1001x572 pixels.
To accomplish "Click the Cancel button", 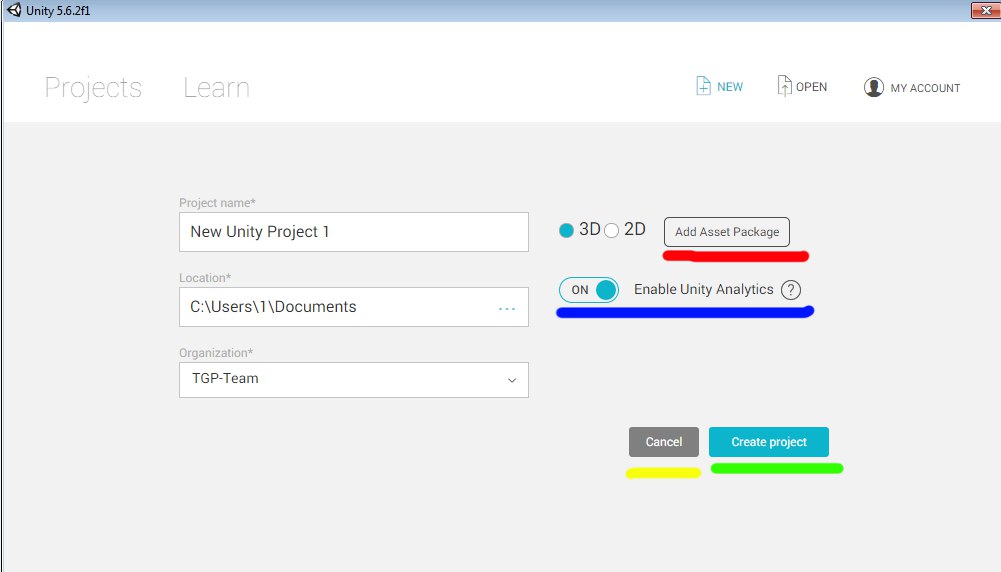I will pos(664,442).
